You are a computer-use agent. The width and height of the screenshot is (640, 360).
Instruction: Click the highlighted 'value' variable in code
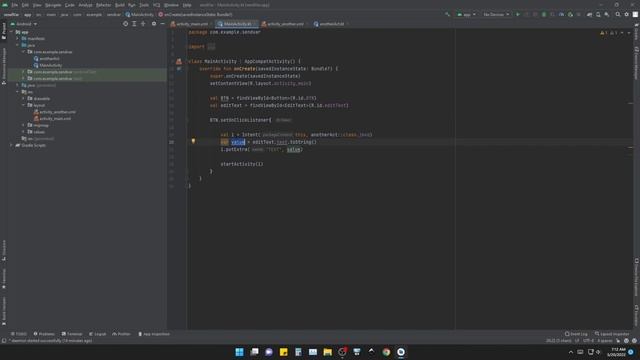click(x=238, y=142)
